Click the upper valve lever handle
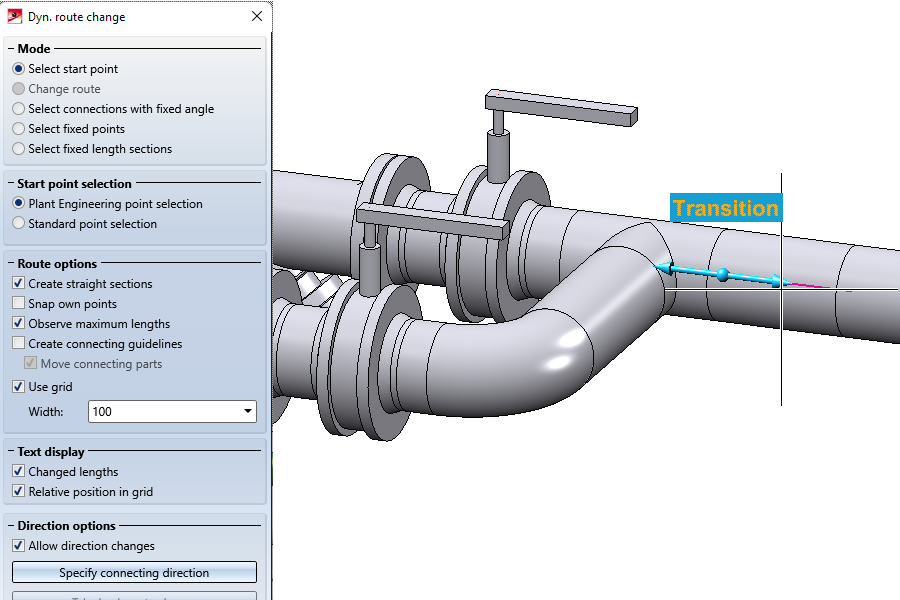Image resolution: width=900 pixels, height=600 pixels. pyautogui.click(x=561, y=107)
